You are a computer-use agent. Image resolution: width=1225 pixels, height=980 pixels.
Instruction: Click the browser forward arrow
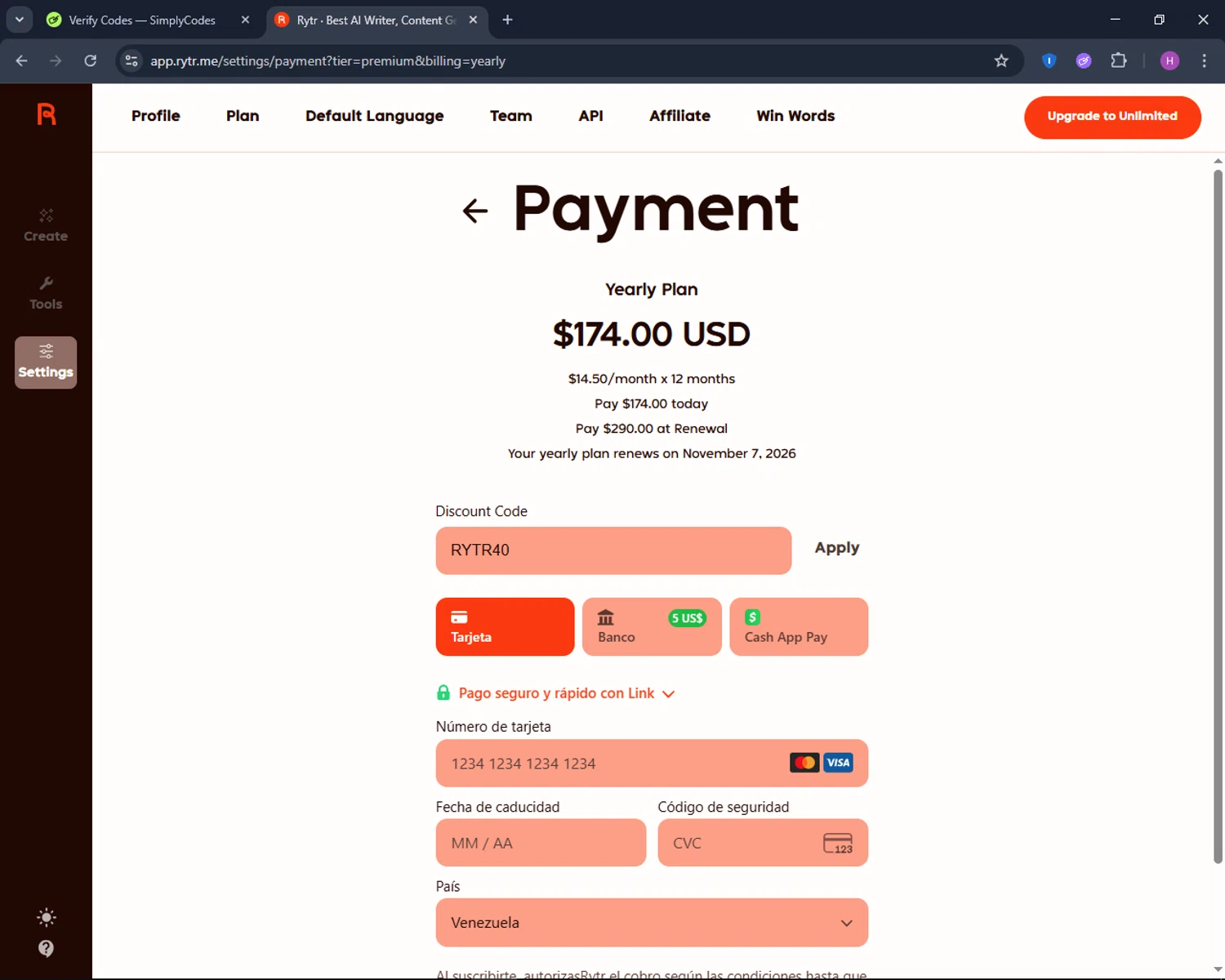point(56,60)
